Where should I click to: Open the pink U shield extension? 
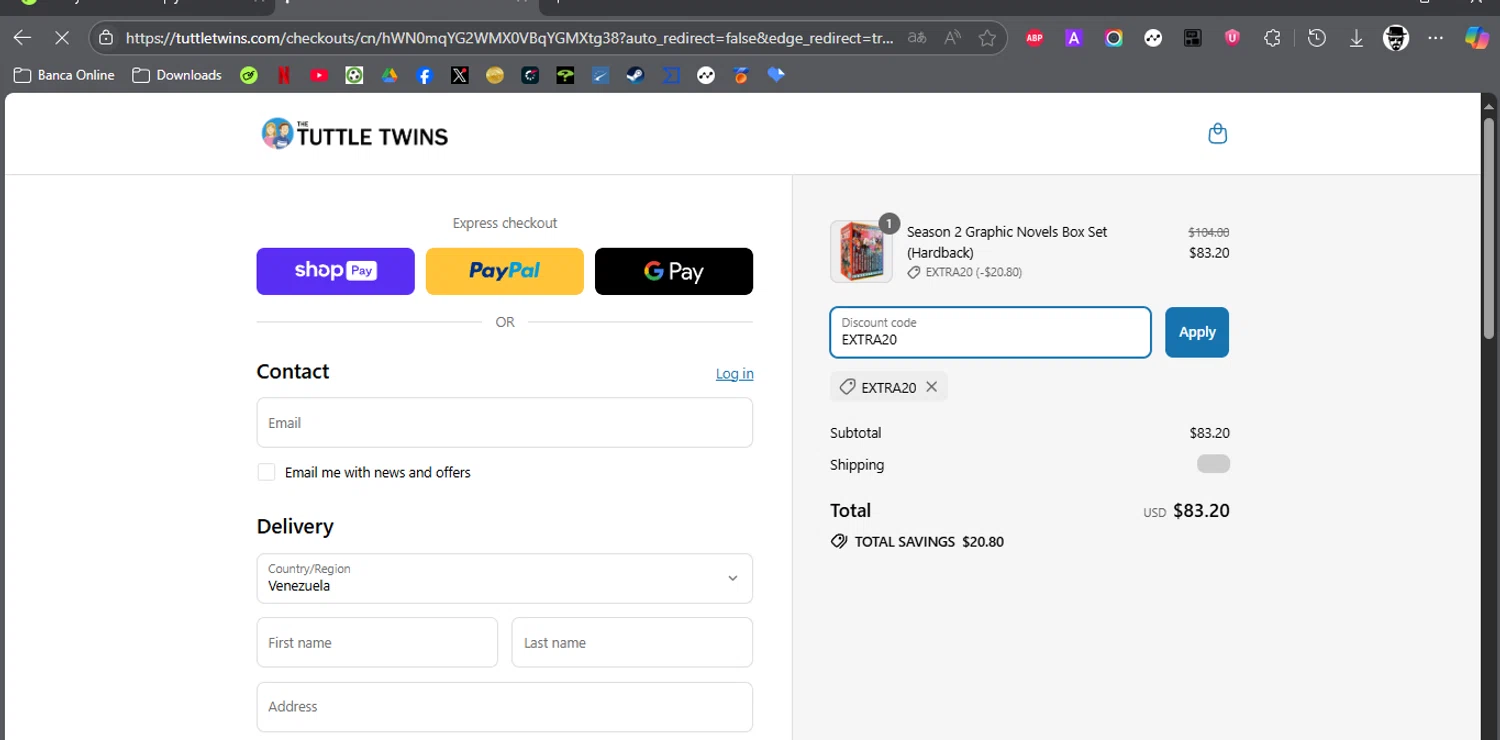click(1232, 38)
